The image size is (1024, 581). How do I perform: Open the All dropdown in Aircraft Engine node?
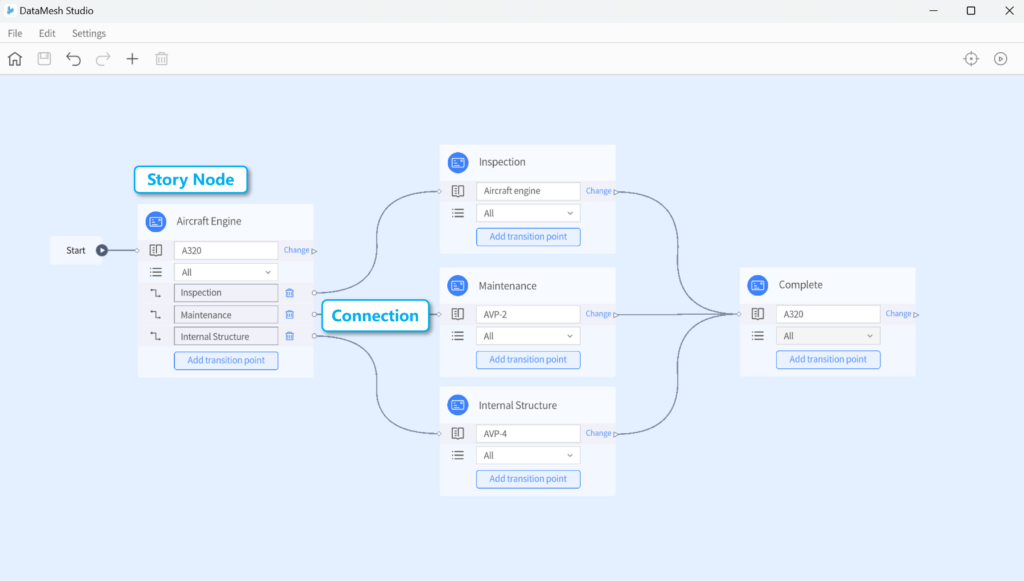coord(225,271)
